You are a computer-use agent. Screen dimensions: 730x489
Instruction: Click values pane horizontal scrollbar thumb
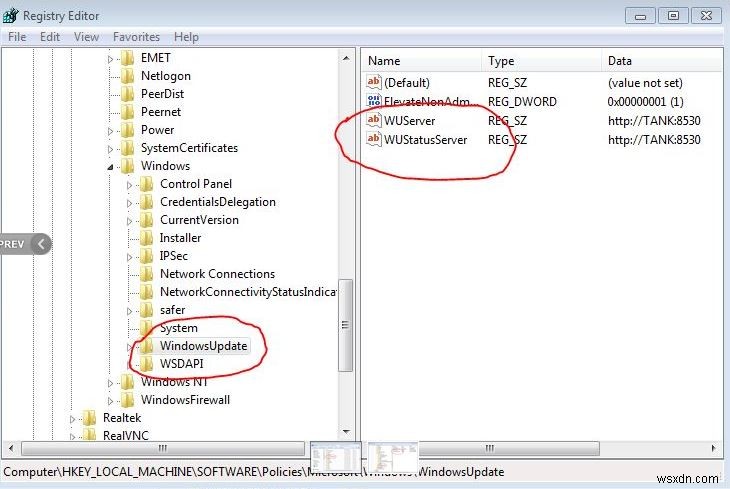tap(507, 448)
